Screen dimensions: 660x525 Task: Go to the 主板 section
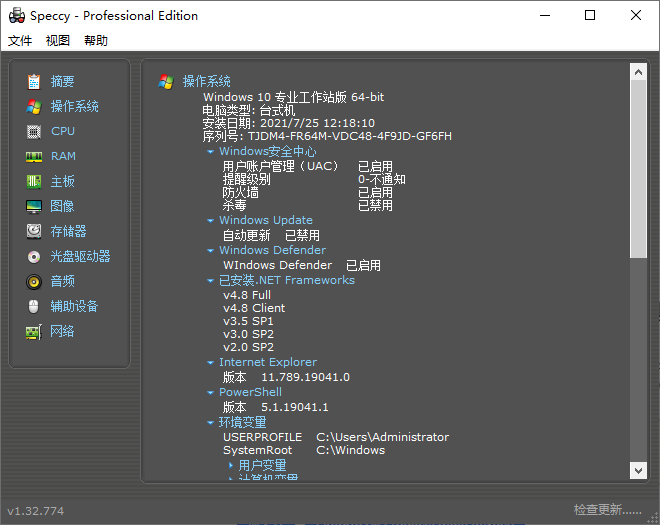point(62,181)
